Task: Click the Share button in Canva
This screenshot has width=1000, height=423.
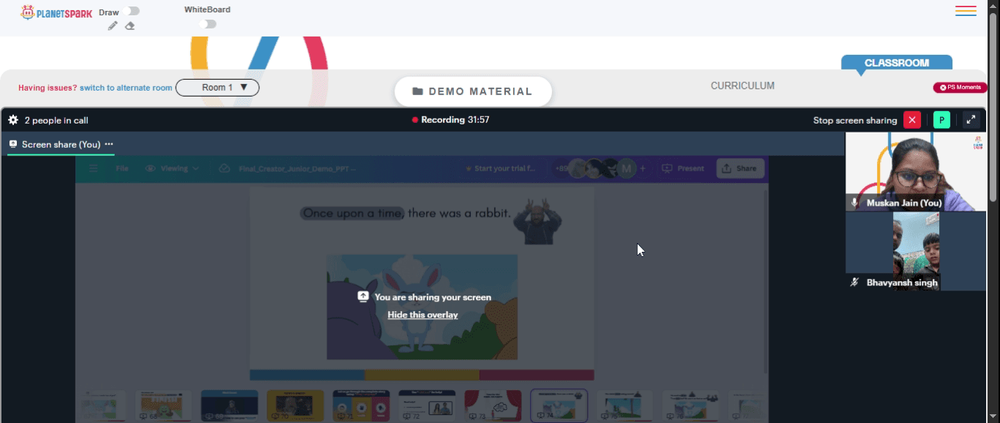Action: pos(740,168)
